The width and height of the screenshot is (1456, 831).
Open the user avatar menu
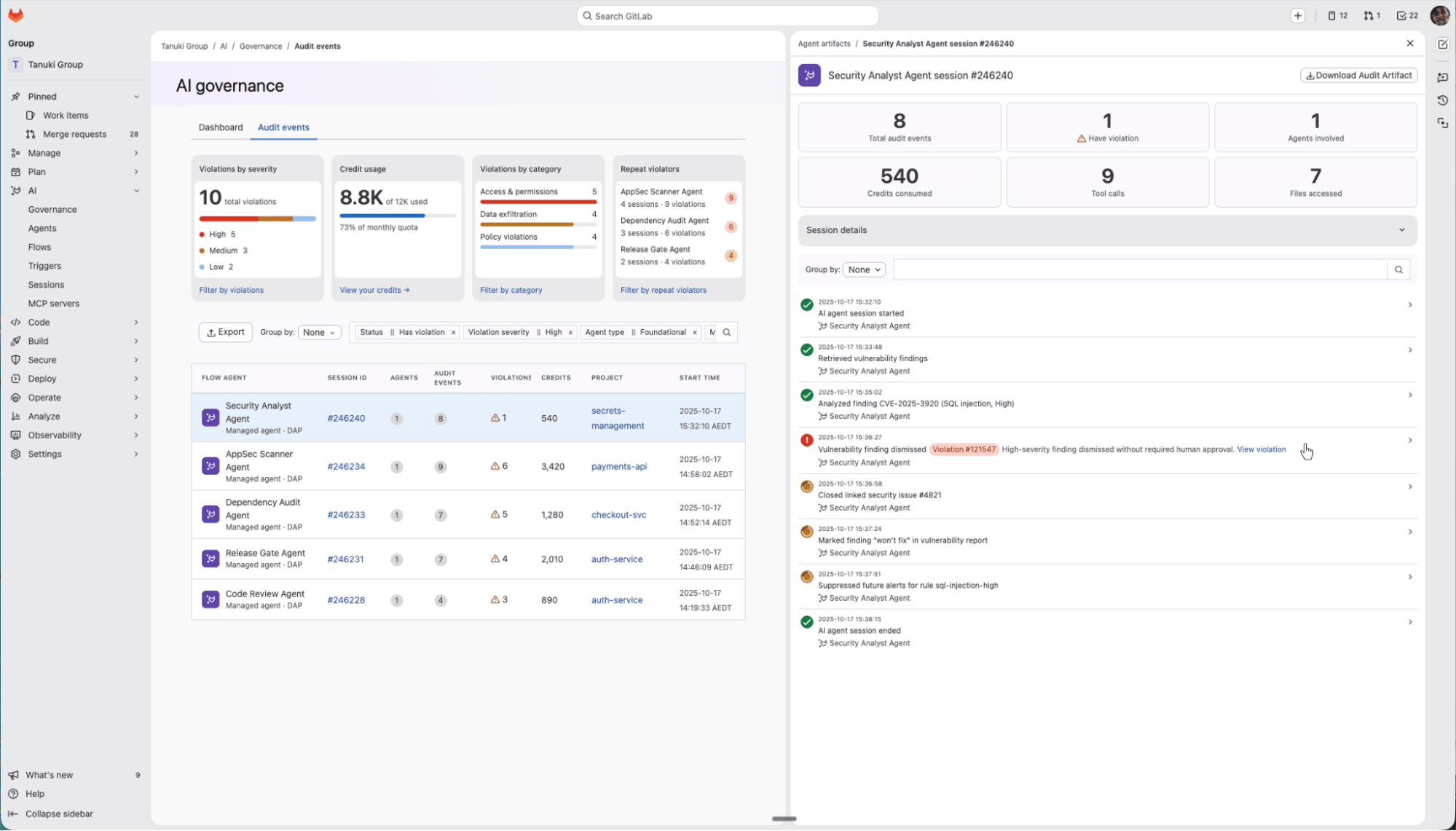(x=1440, y=15)
